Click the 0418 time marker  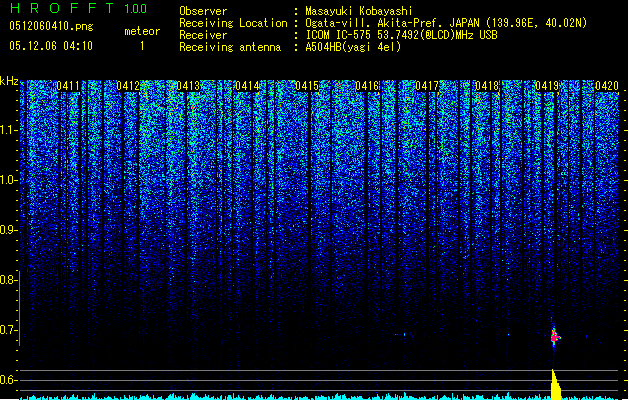click(x=487, y=86)
